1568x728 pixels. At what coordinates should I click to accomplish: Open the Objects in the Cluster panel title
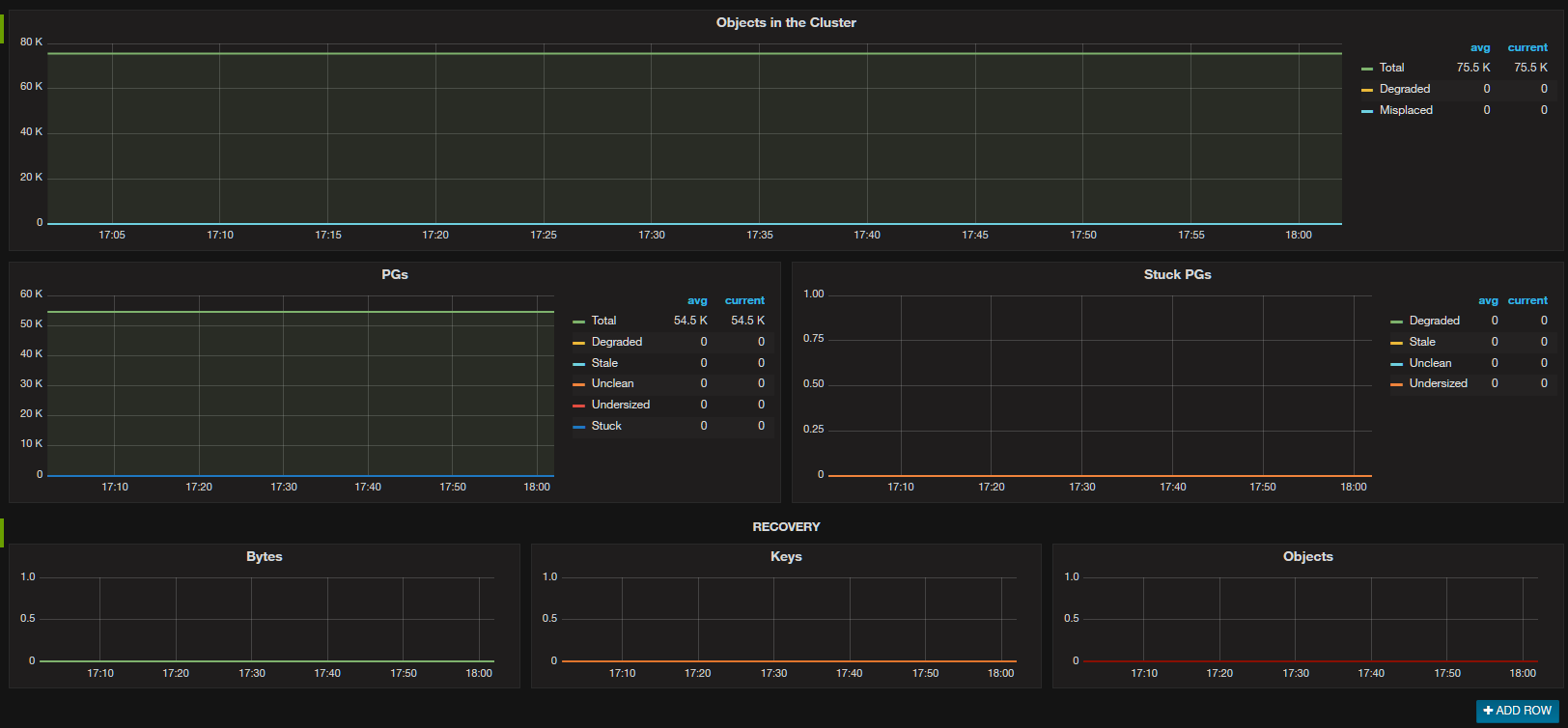coord(786,22)
